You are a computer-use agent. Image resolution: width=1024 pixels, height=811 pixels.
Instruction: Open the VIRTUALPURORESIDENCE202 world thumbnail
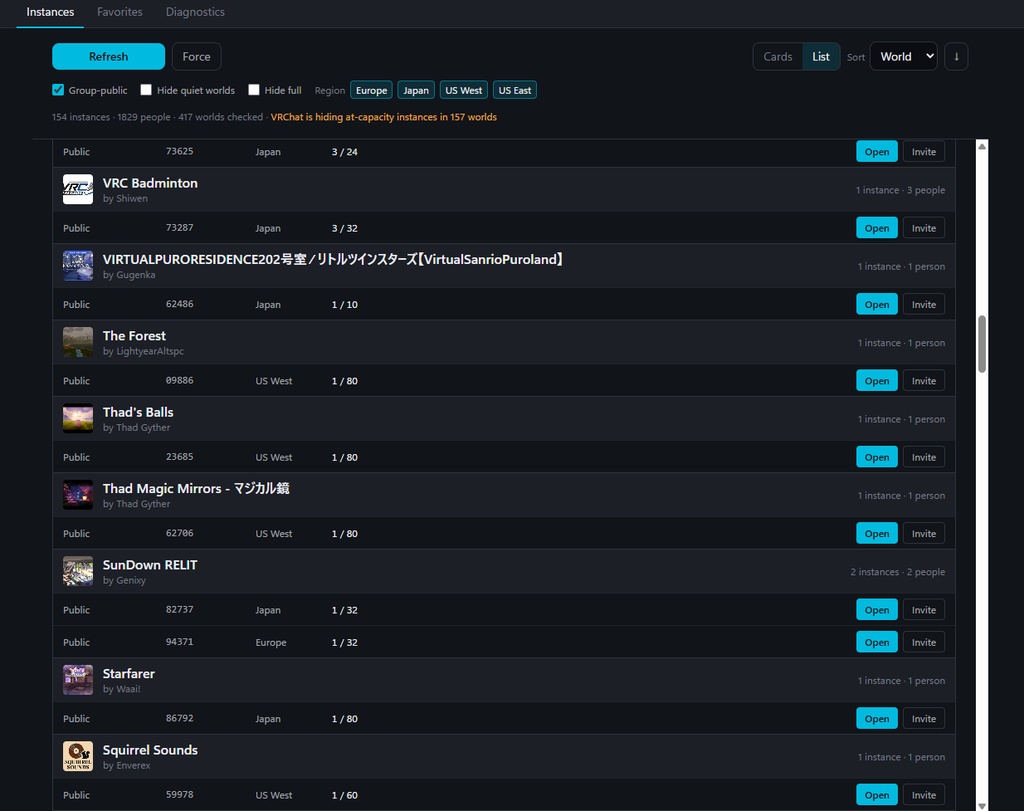pyautogui.click(x=78, y=266)
